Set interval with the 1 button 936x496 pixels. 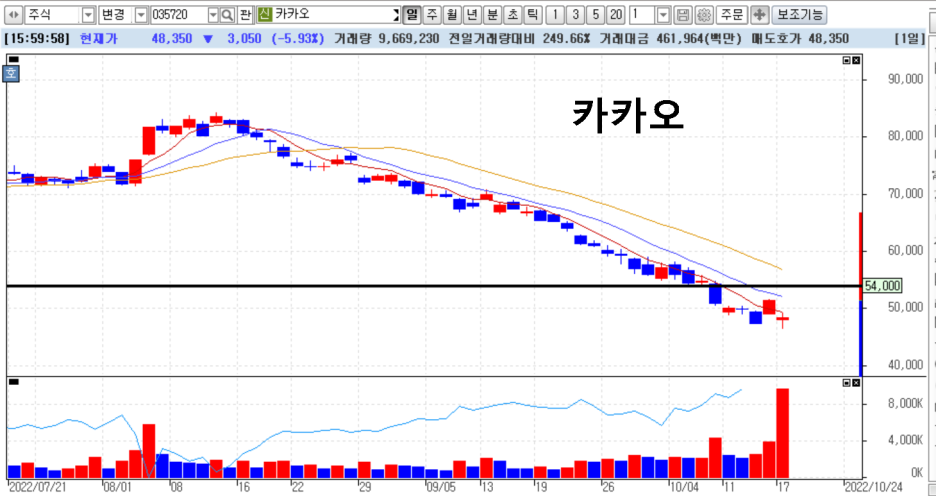coord(555,14)
